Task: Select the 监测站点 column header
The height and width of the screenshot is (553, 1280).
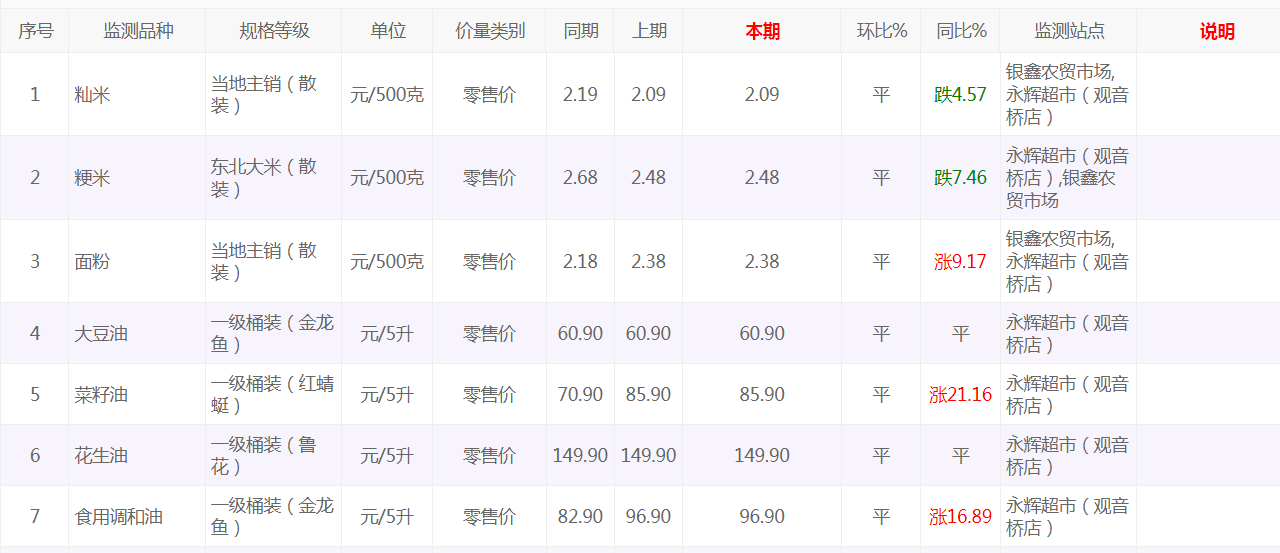Action: [x=1069, y=31]
